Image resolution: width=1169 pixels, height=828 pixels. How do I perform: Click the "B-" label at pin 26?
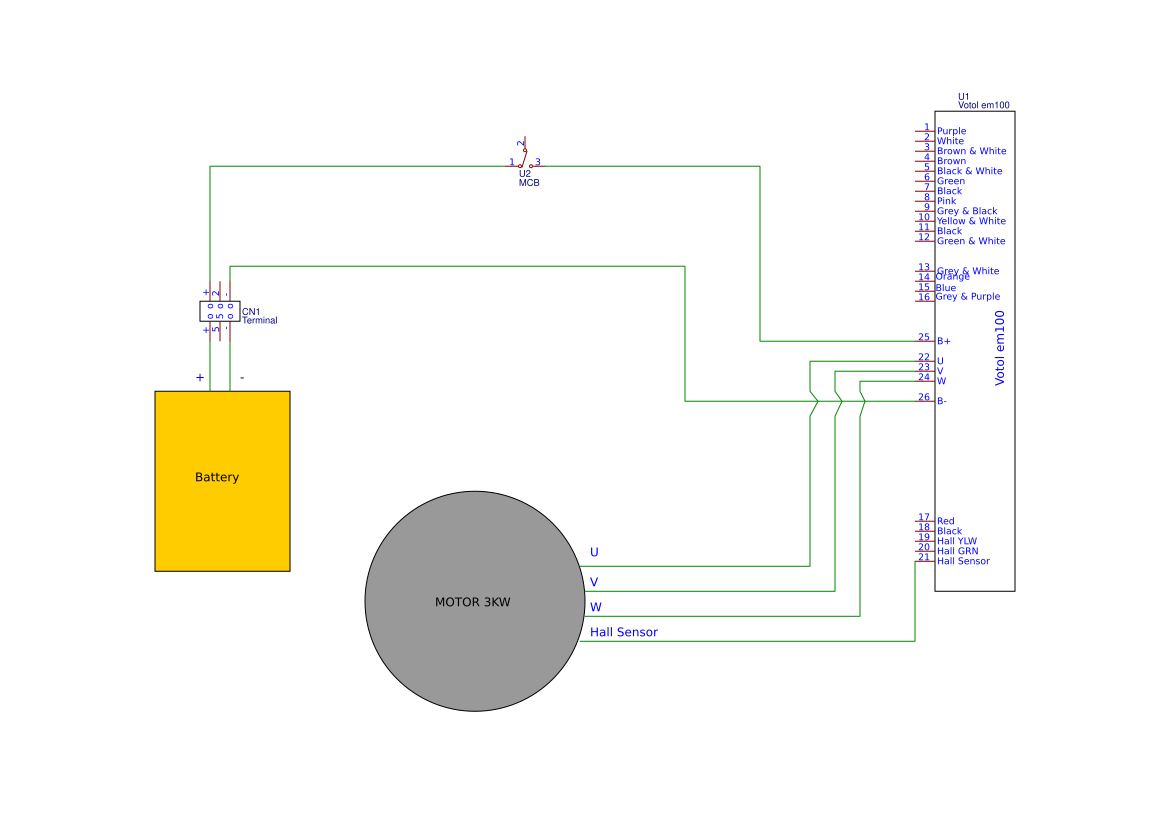[942, 401]
